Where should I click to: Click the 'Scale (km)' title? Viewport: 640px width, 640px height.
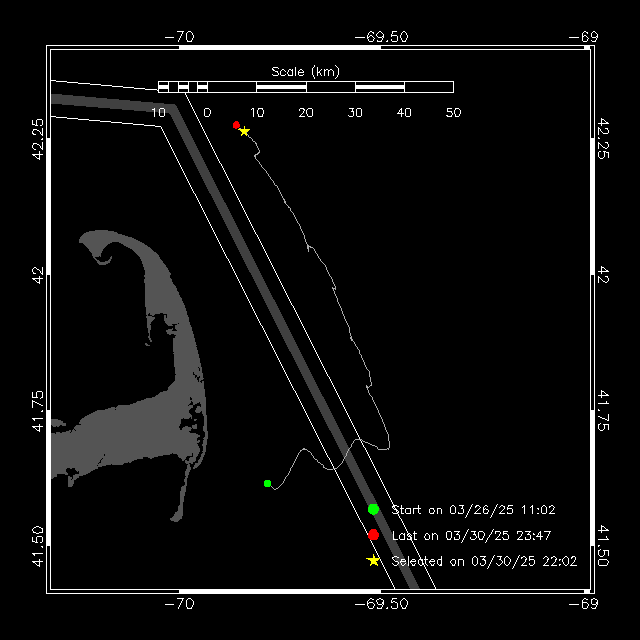[305, 72]
